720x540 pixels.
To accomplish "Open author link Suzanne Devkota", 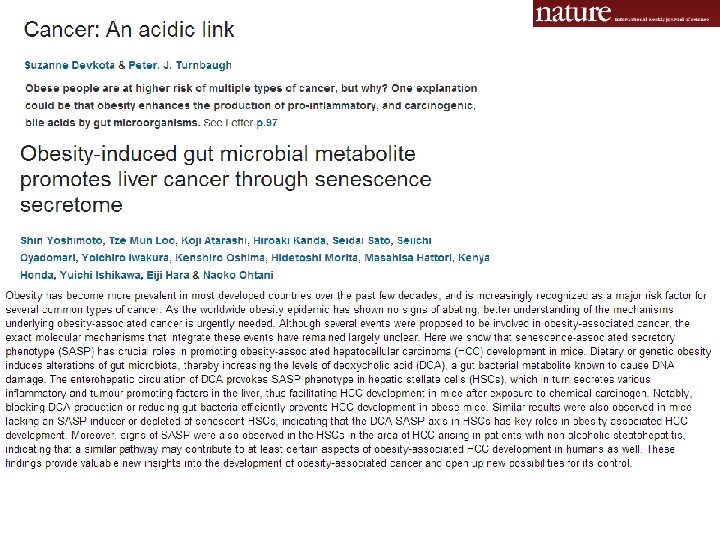I will point(69,65).
